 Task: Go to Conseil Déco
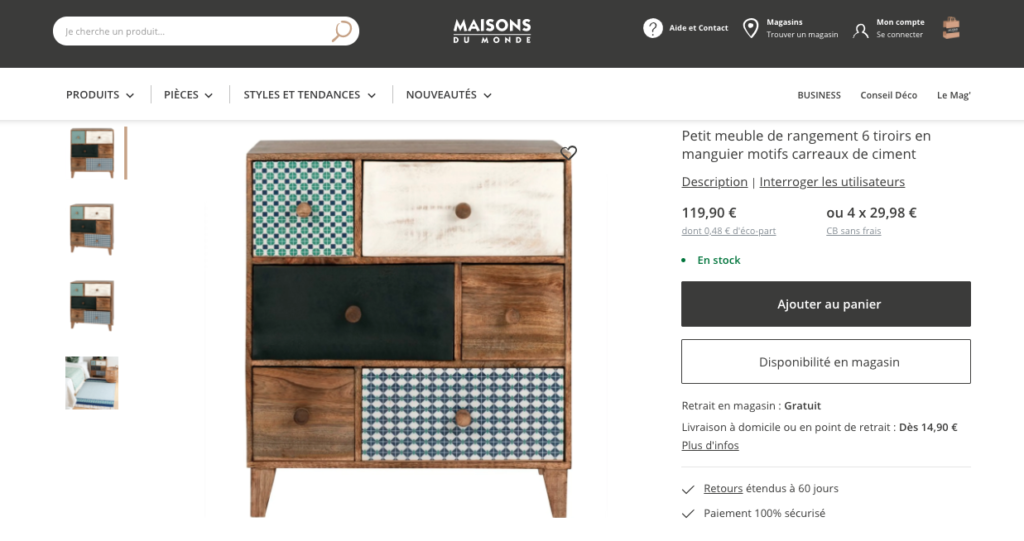(888, 95)
